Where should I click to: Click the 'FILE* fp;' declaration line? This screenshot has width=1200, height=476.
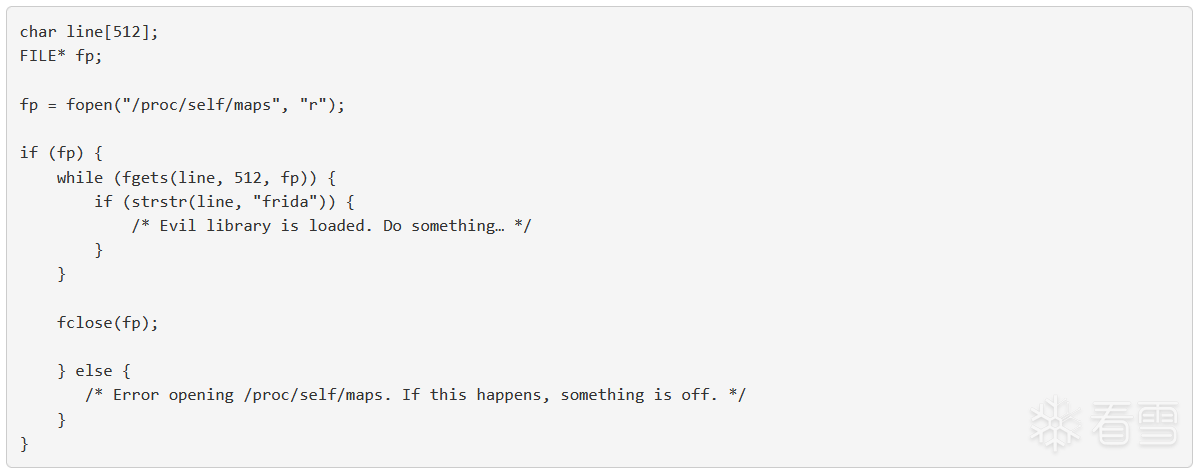point(61,56)
